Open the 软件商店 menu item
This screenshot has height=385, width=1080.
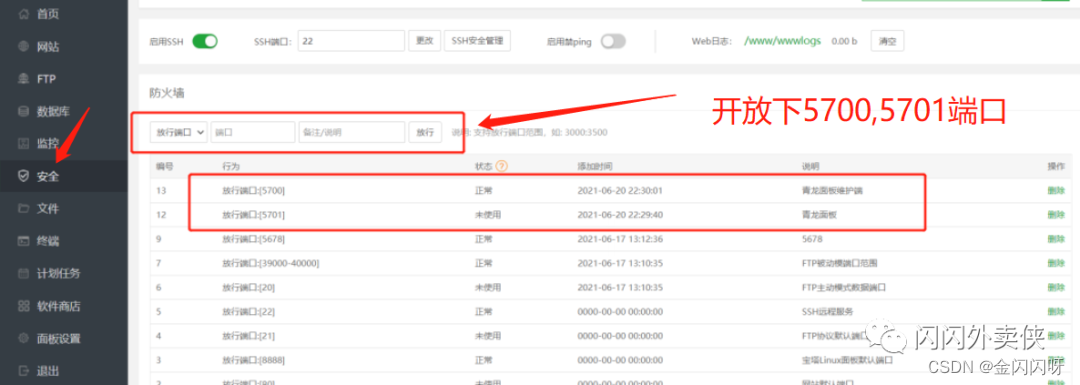pos(59,306)
